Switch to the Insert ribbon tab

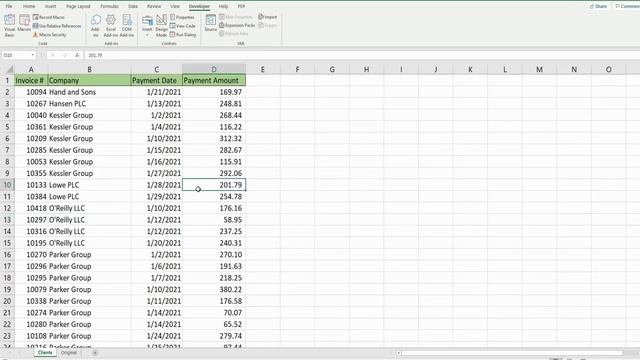pyautogui.click(x=50, y=6)
